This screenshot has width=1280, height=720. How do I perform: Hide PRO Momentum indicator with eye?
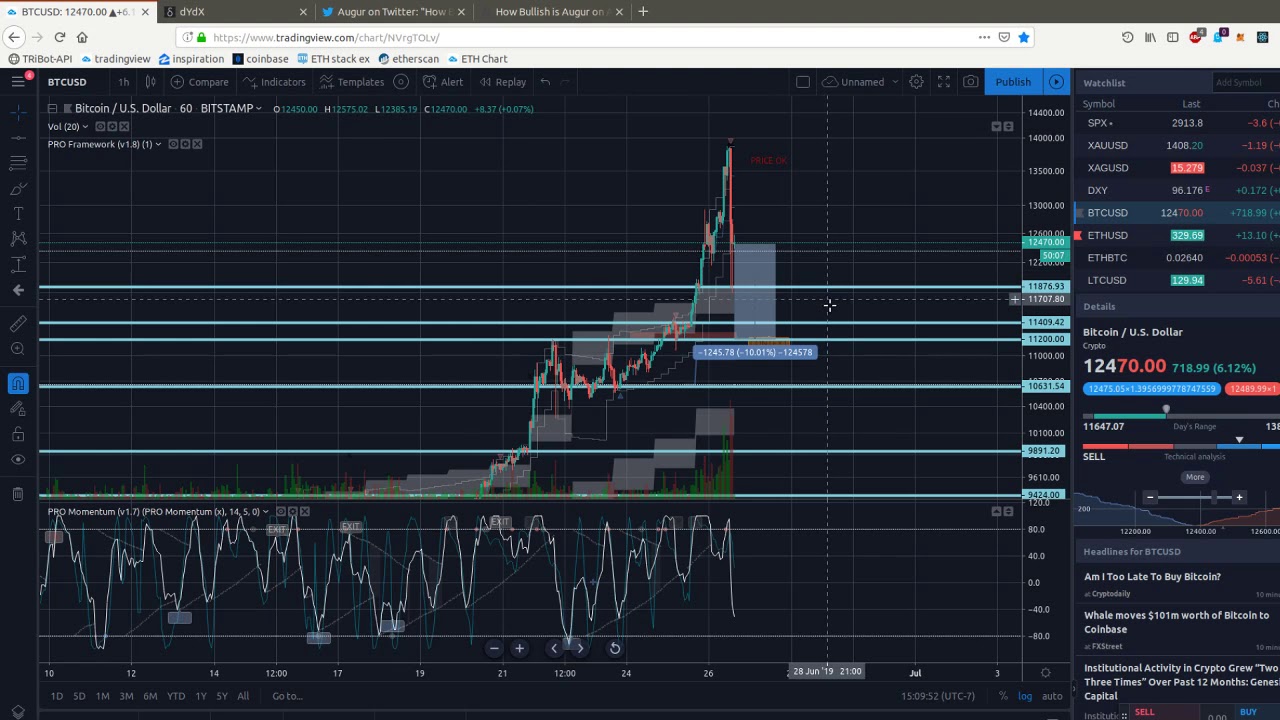pyautogui.click(x=281, y=512)
